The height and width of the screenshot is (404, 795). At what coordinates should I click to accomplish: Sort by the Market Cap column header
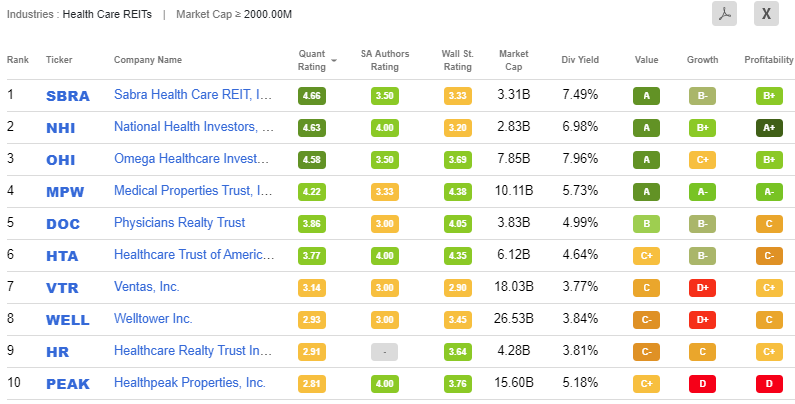coord(515,60)
